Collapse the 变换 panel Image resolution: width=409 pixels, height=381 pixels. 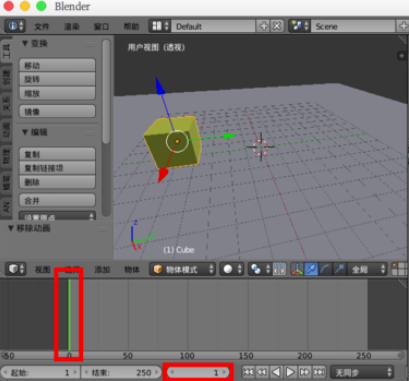coord(25,43)
